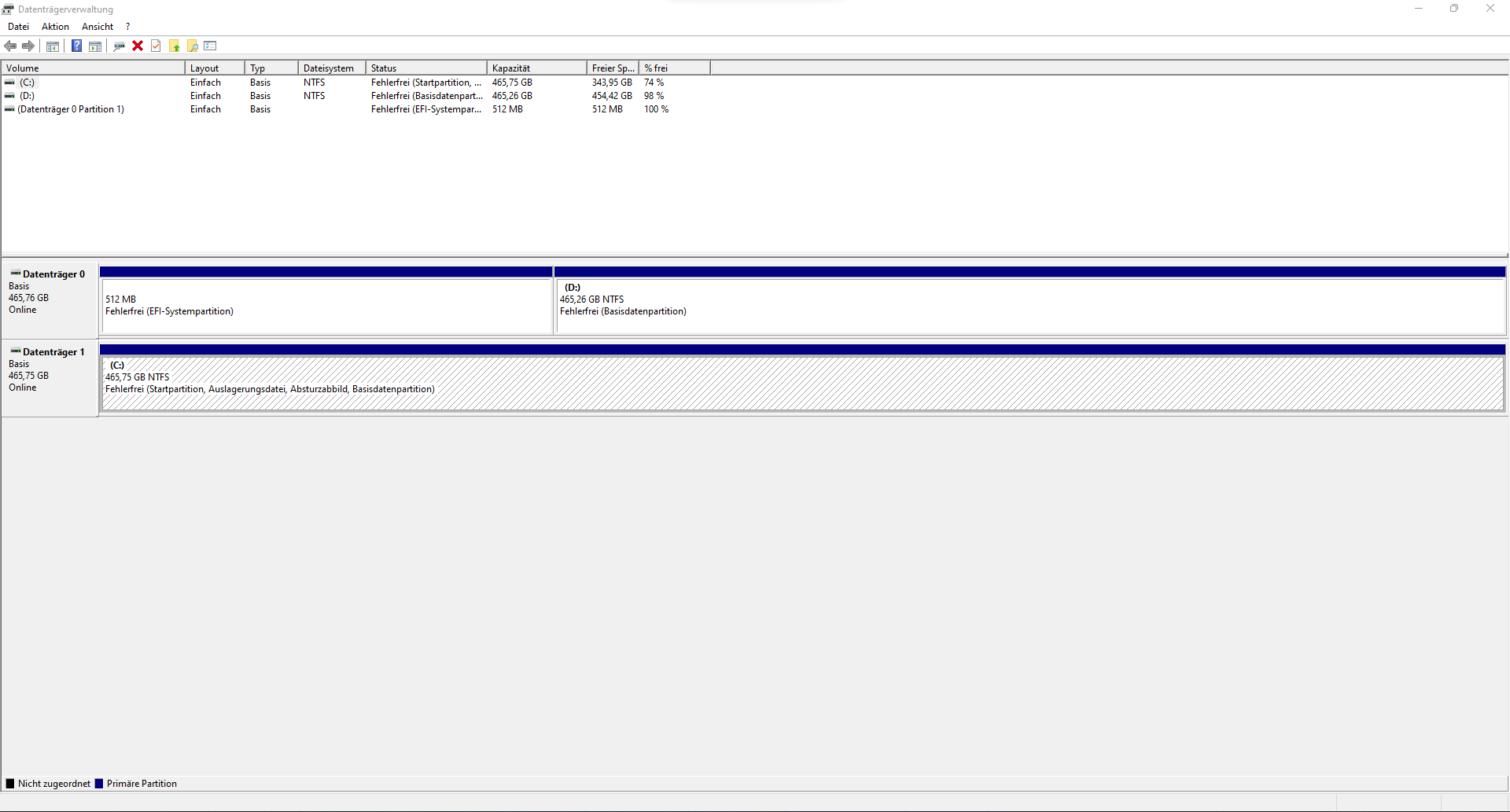The height and width of the screenshot is (812, 1510).
Task: Toggle the console tree panel icon
Action: pyautogui.click(x=52, y=46)
